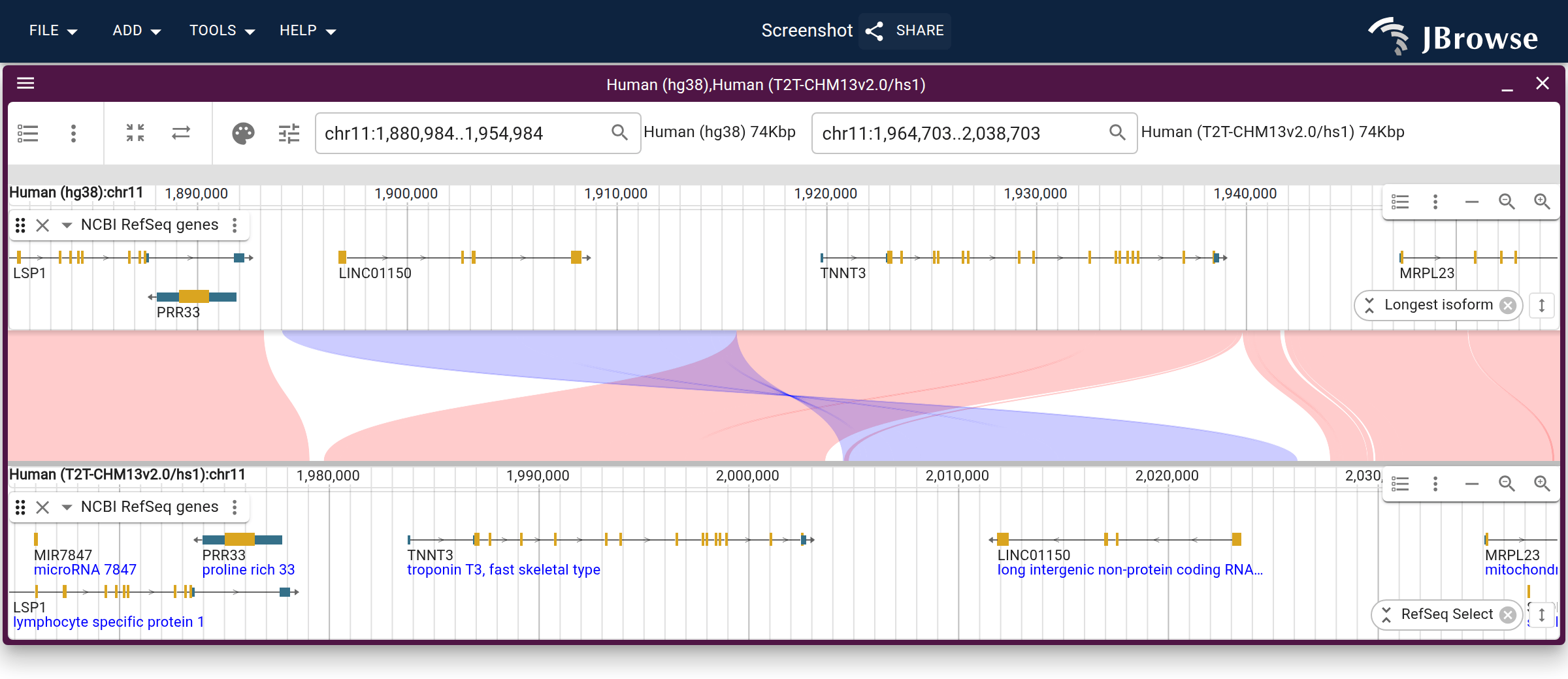Close the T2T NCBI RefSeq genes track
Image resolution: width=1568 pixels, height=679 pixels.
click(x=42, y=507)
